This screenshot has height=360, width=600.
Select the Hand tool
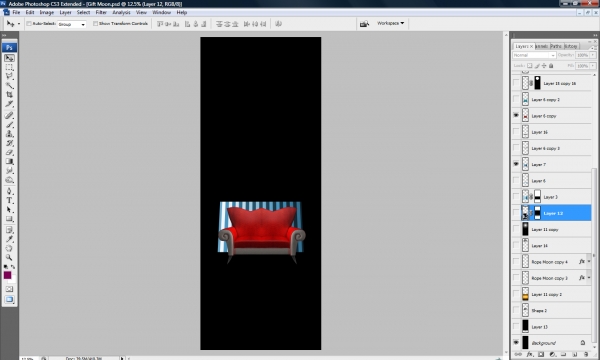click(10, 248)
